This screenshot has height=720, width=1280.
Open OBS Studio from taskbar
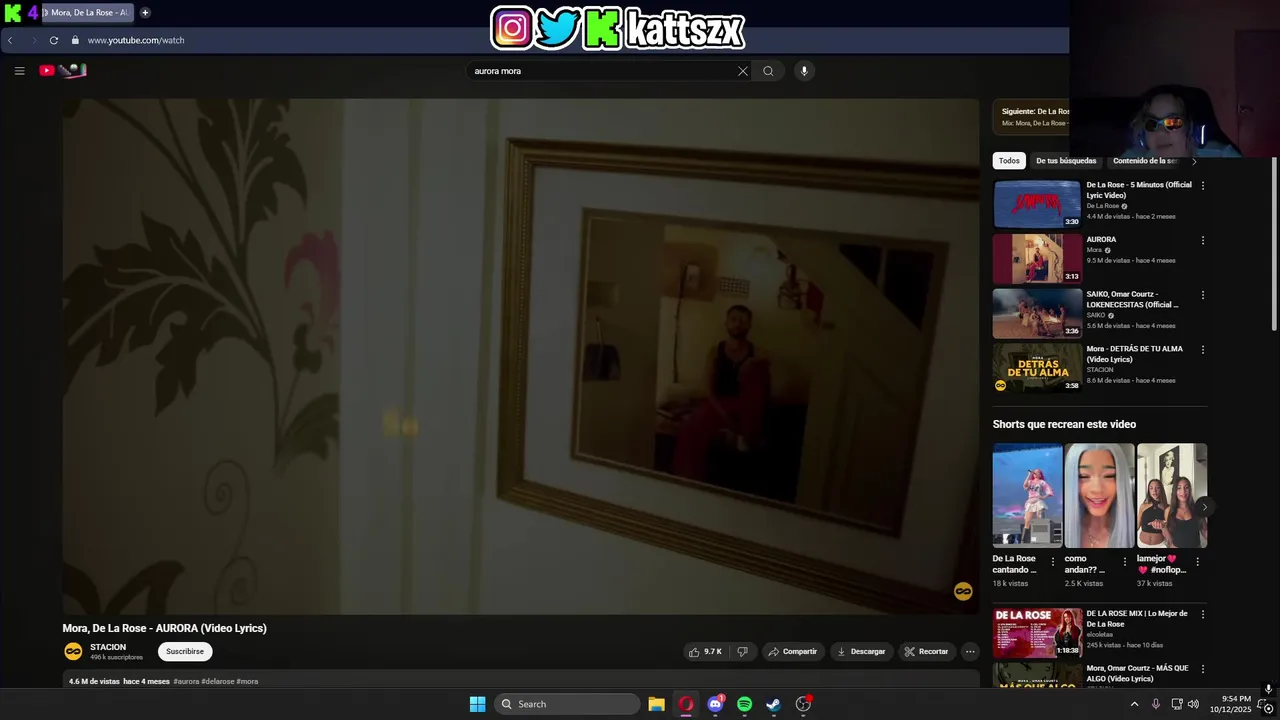click(803, 704)
